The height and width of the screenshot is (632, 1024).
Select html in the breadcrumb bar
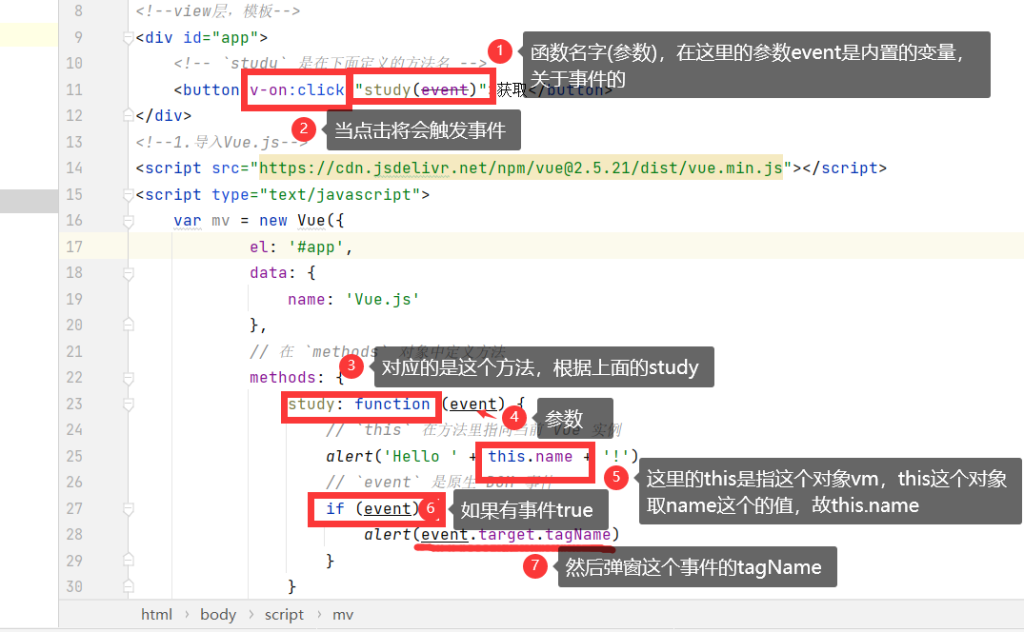click(x=156, y=615)
